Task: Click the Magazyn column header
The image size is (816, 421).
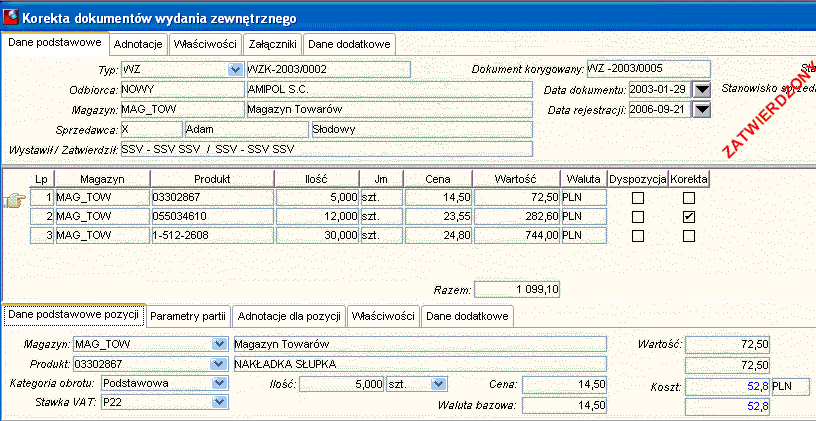Action: click(x=103, y=179)
